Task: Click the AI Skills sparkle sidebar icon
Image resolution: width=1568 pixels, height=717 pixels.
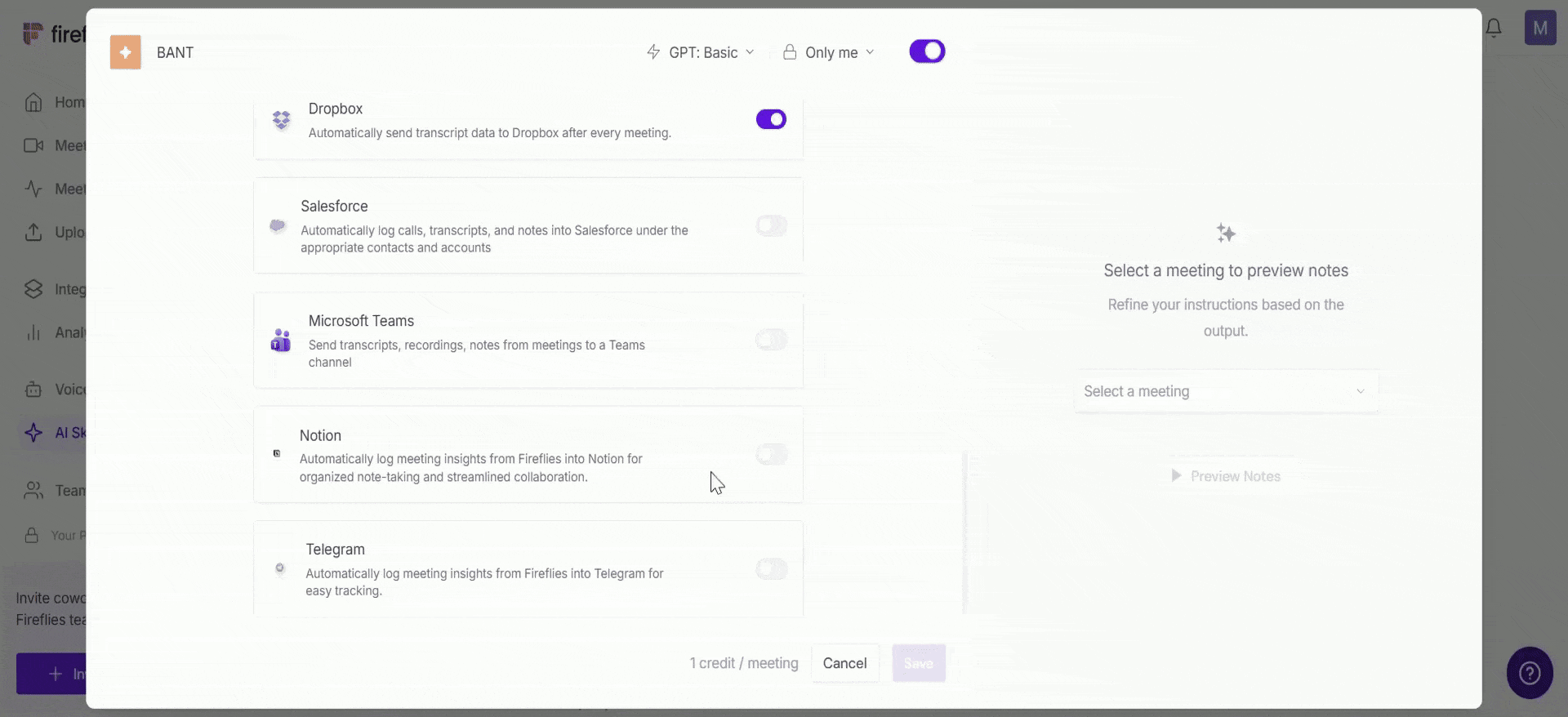Action: pos(33,433)
